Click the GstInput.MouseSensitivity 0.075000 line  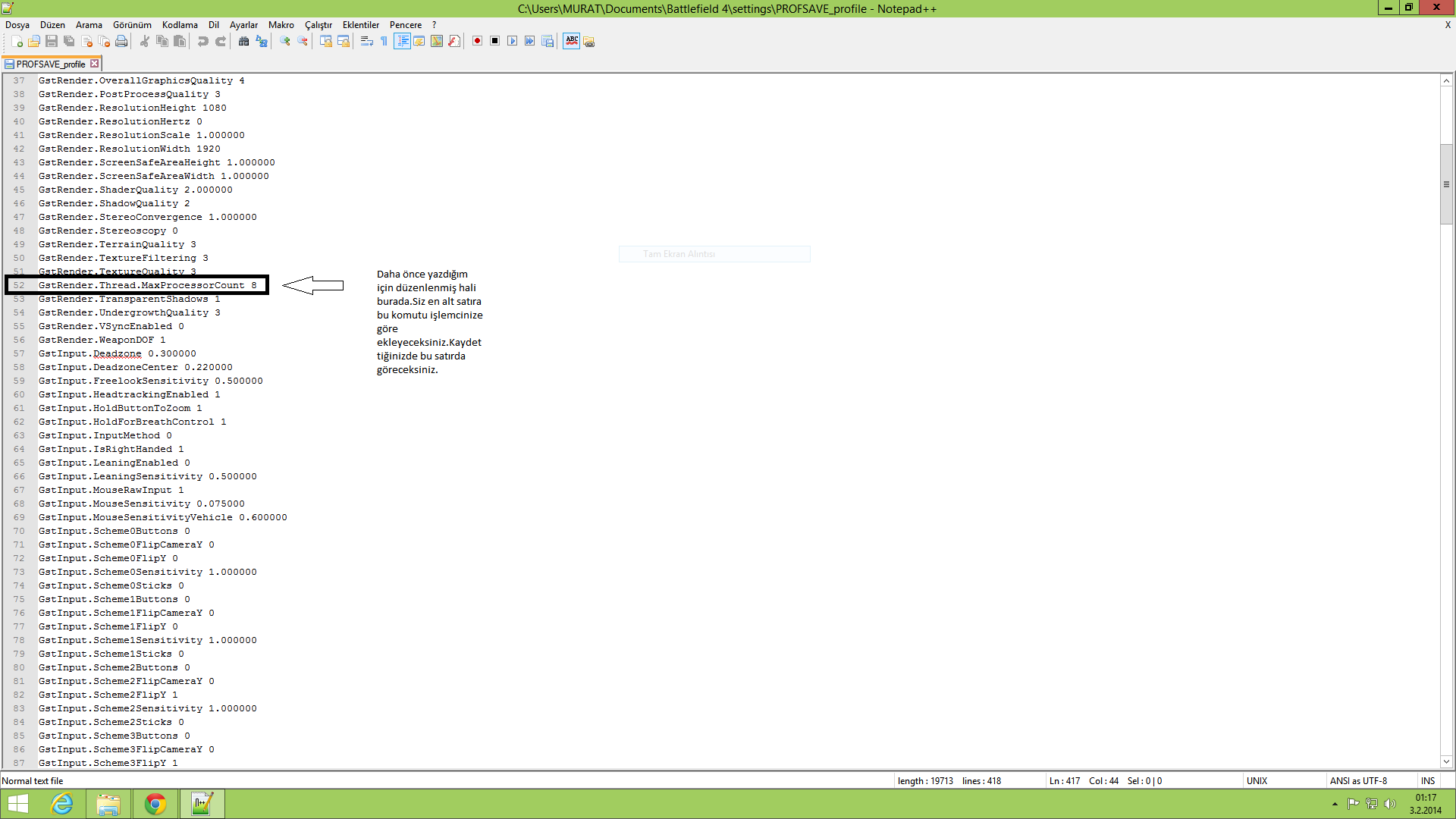point(142,504)
